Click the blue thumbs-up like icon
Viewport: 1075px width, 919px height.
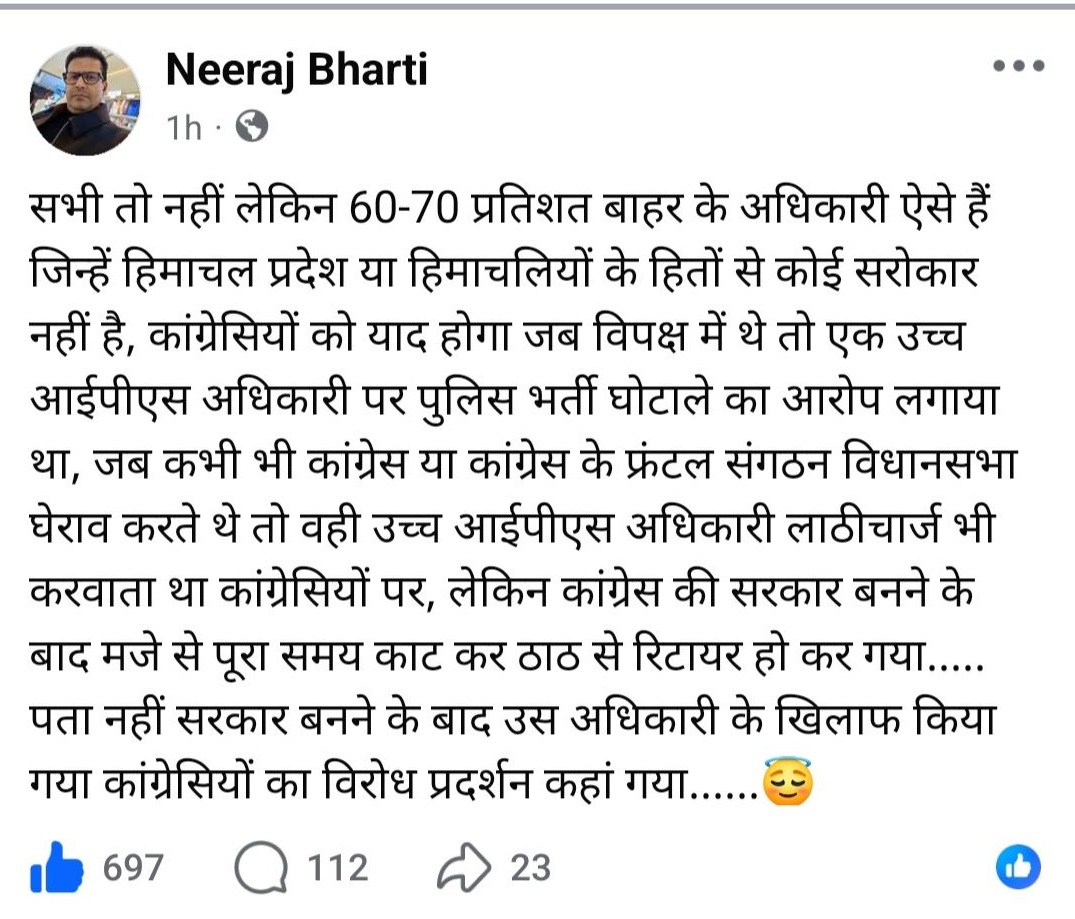point(56,869)
